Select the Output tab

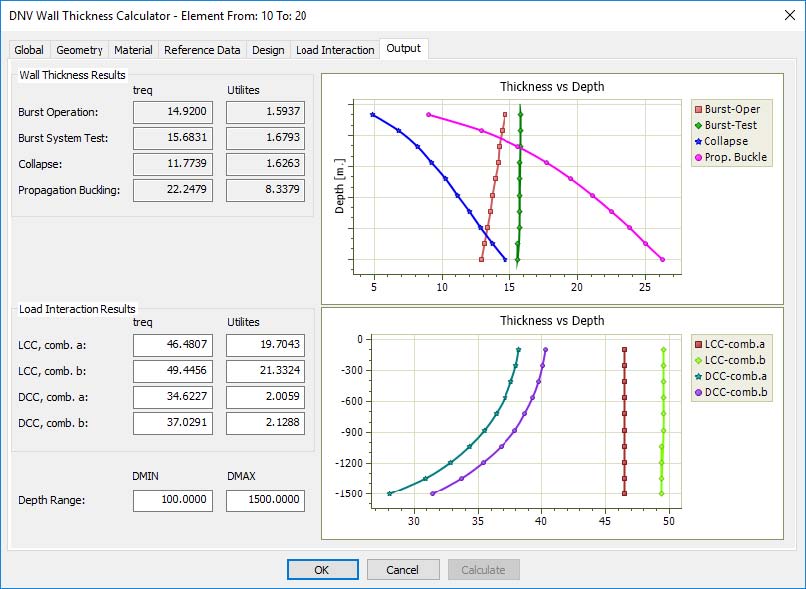tap(404, 48)
